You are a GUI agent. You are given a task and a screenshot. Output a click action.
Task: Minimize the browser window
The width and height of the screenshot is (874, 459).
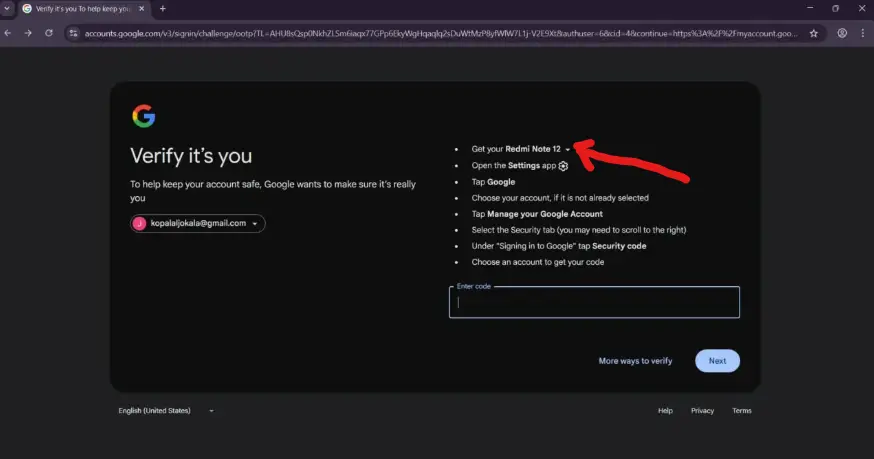pyautogui.click(x=810, y=8)
